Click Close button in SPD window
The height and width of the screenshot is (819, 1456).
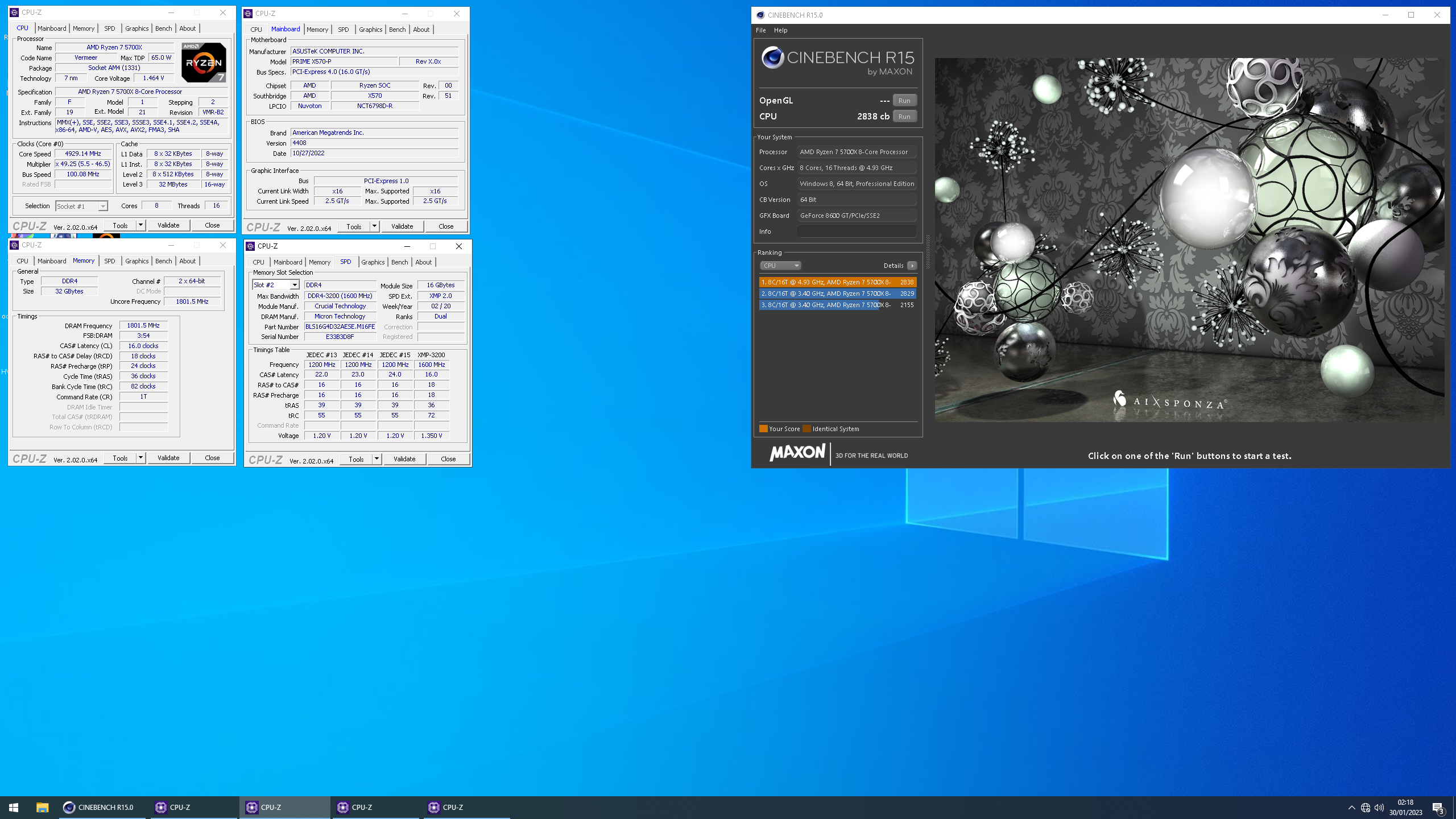448,459
